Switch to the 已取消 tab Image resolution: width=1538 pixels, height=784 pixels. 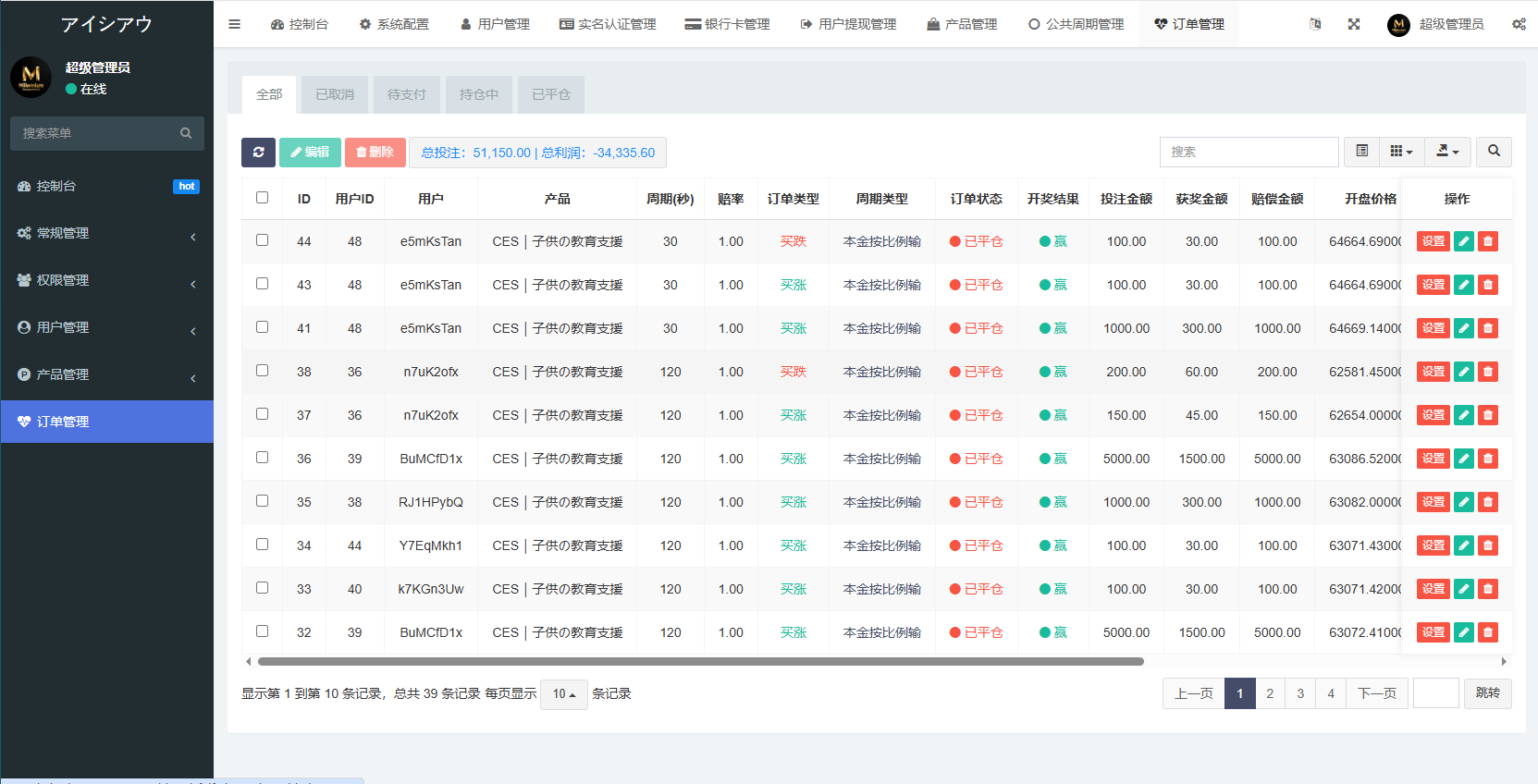click(335, 94)
